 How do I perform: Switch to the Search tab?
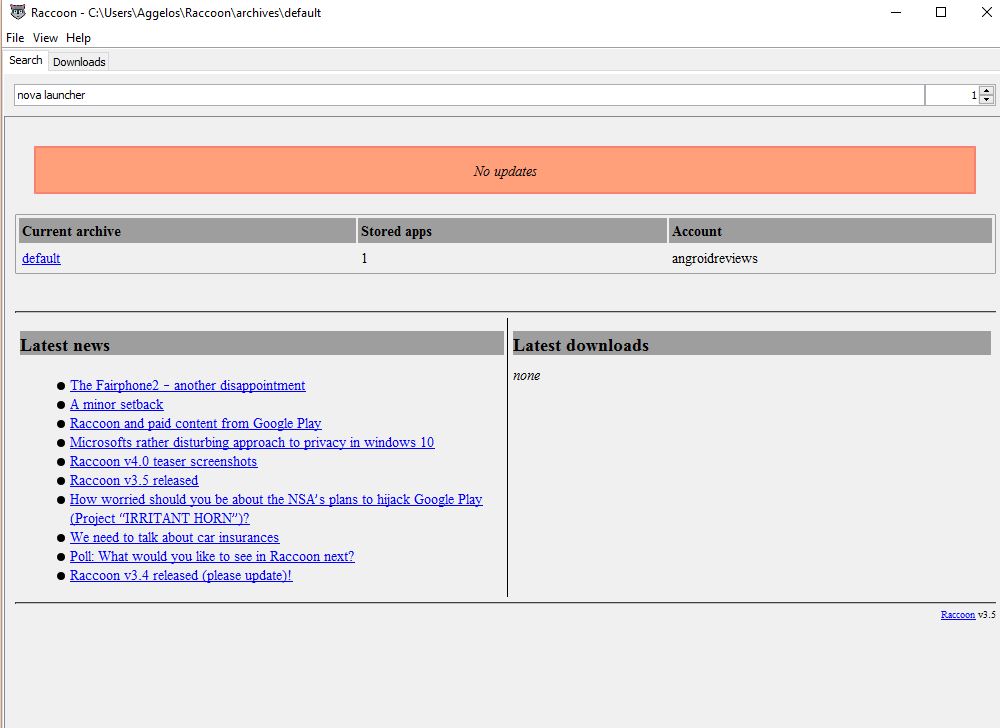26,60
